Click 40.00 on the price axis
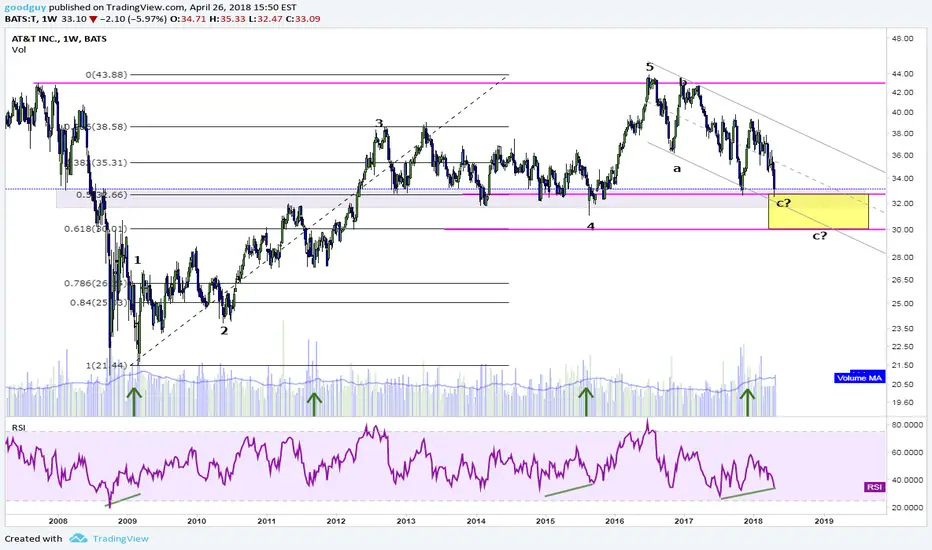The image size is (932, 550). click(x=902, y=112)
